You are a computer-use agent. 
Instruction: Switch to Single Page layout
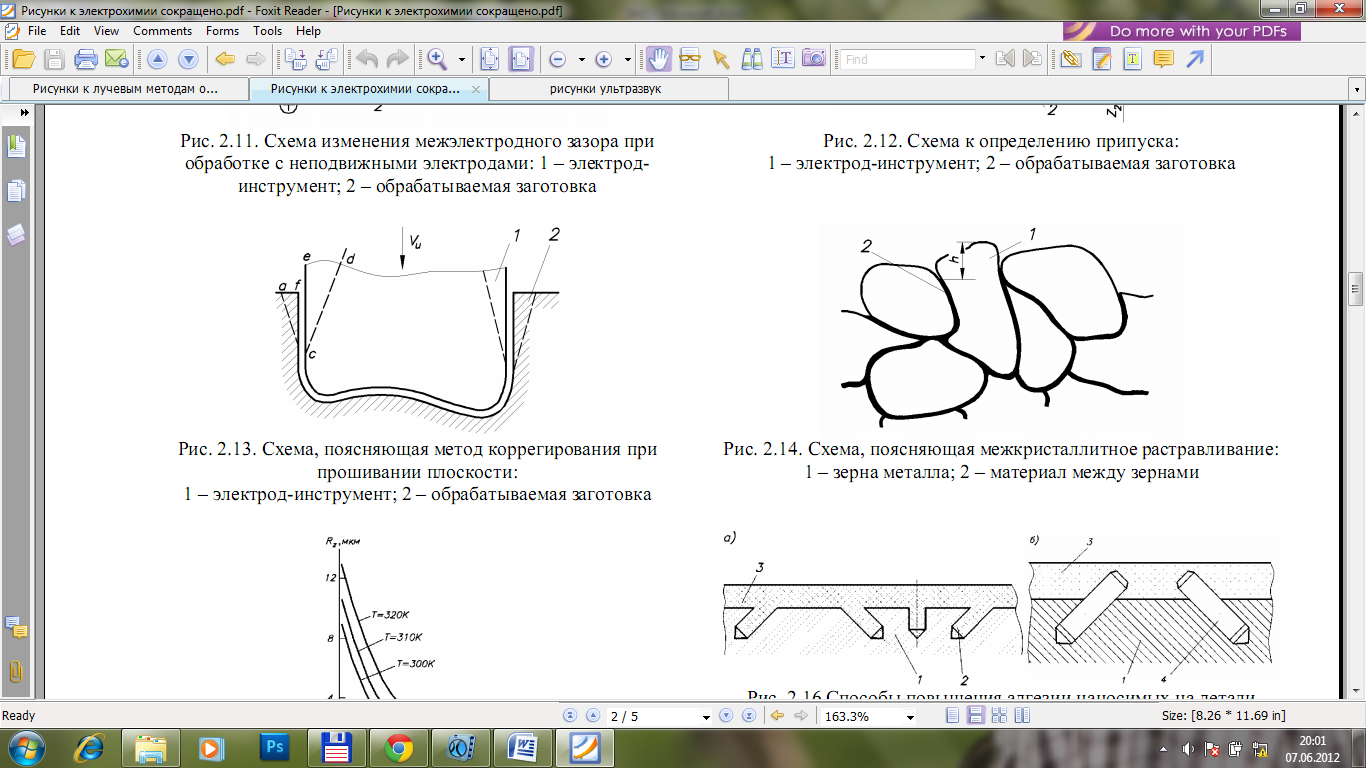[x=953, y=716]
